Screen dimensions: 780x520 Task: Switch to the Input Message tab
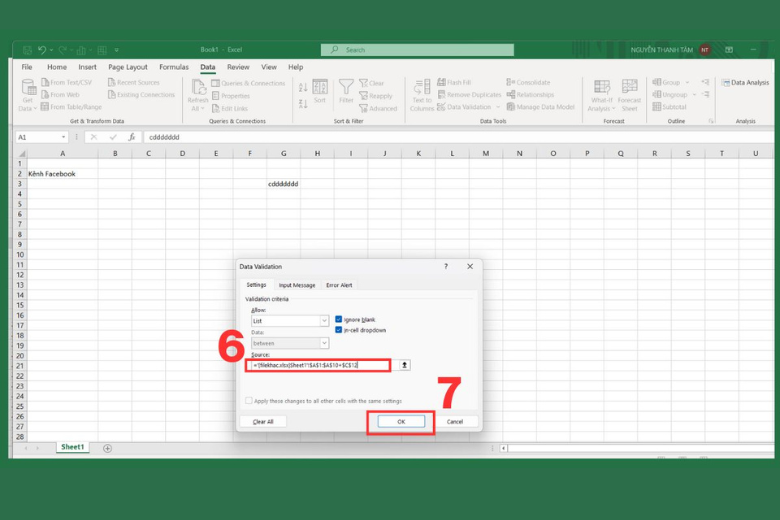click(296, 285)
